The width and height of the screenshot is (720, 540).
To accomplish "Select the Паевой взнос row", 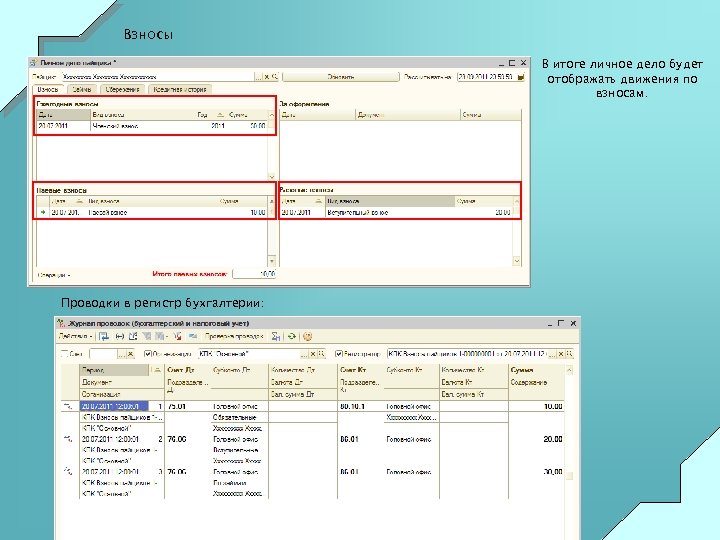I will click(152, 213).
